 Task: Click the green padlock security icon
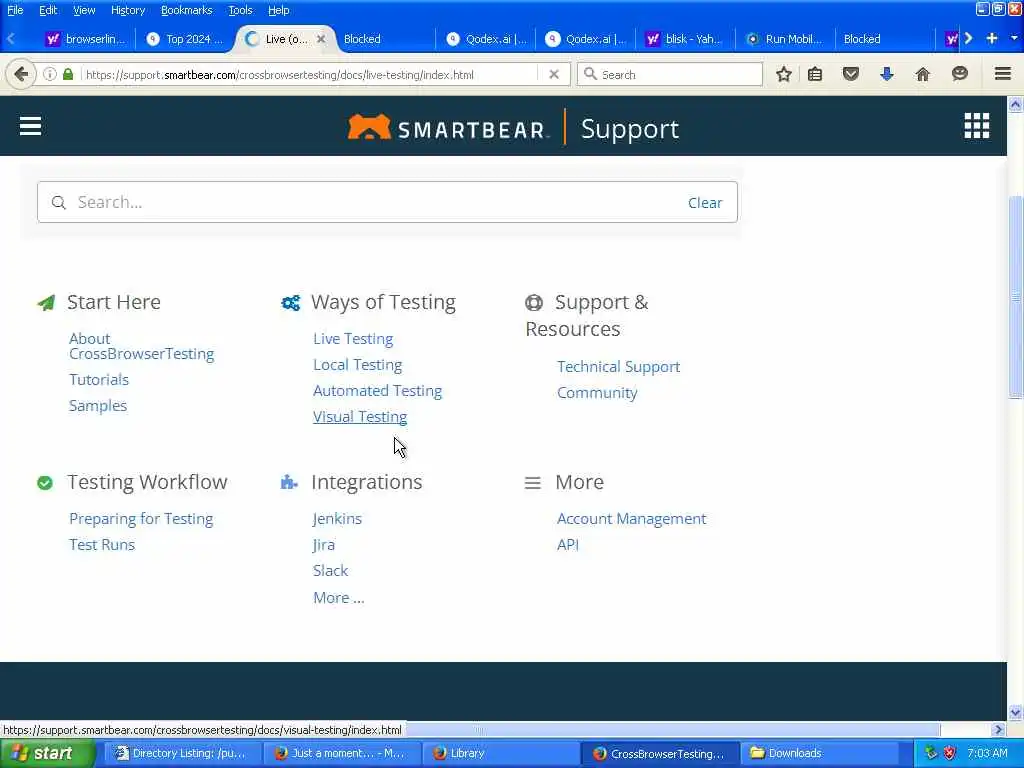click(68, 74)
